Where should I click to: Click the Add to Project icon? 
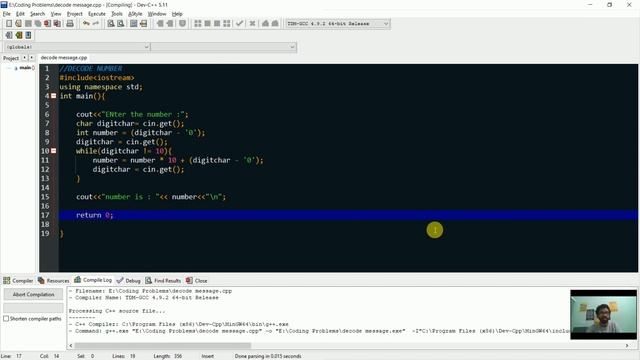[x=160, y=24]
